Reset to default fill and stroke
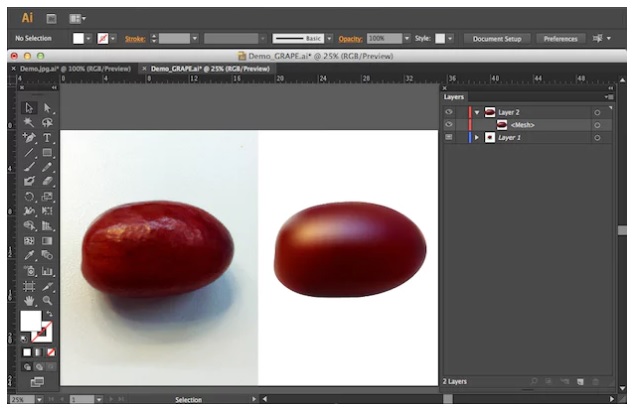 [x=24, y=339]
